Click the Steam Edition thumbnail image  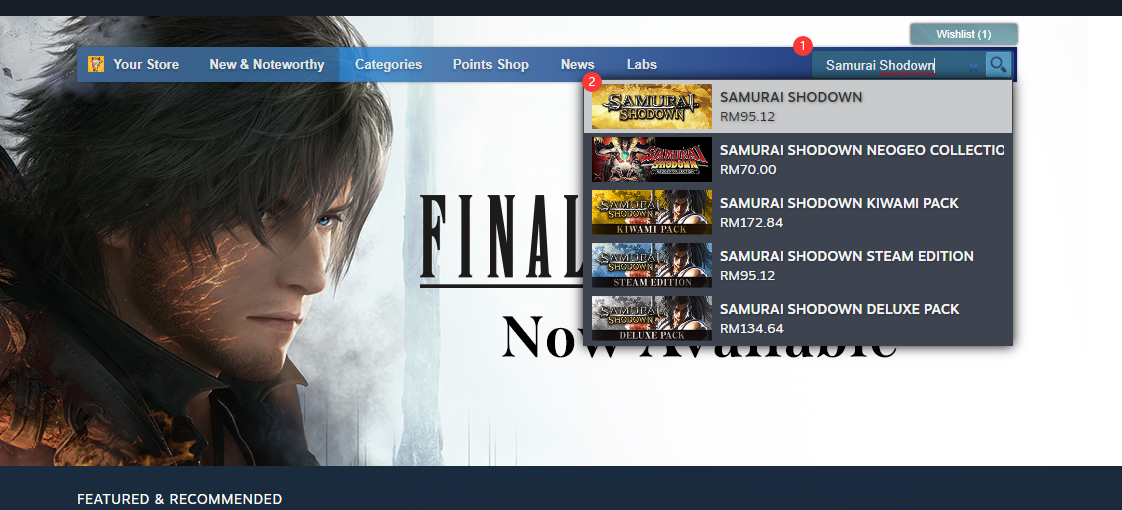click(652, 265)
